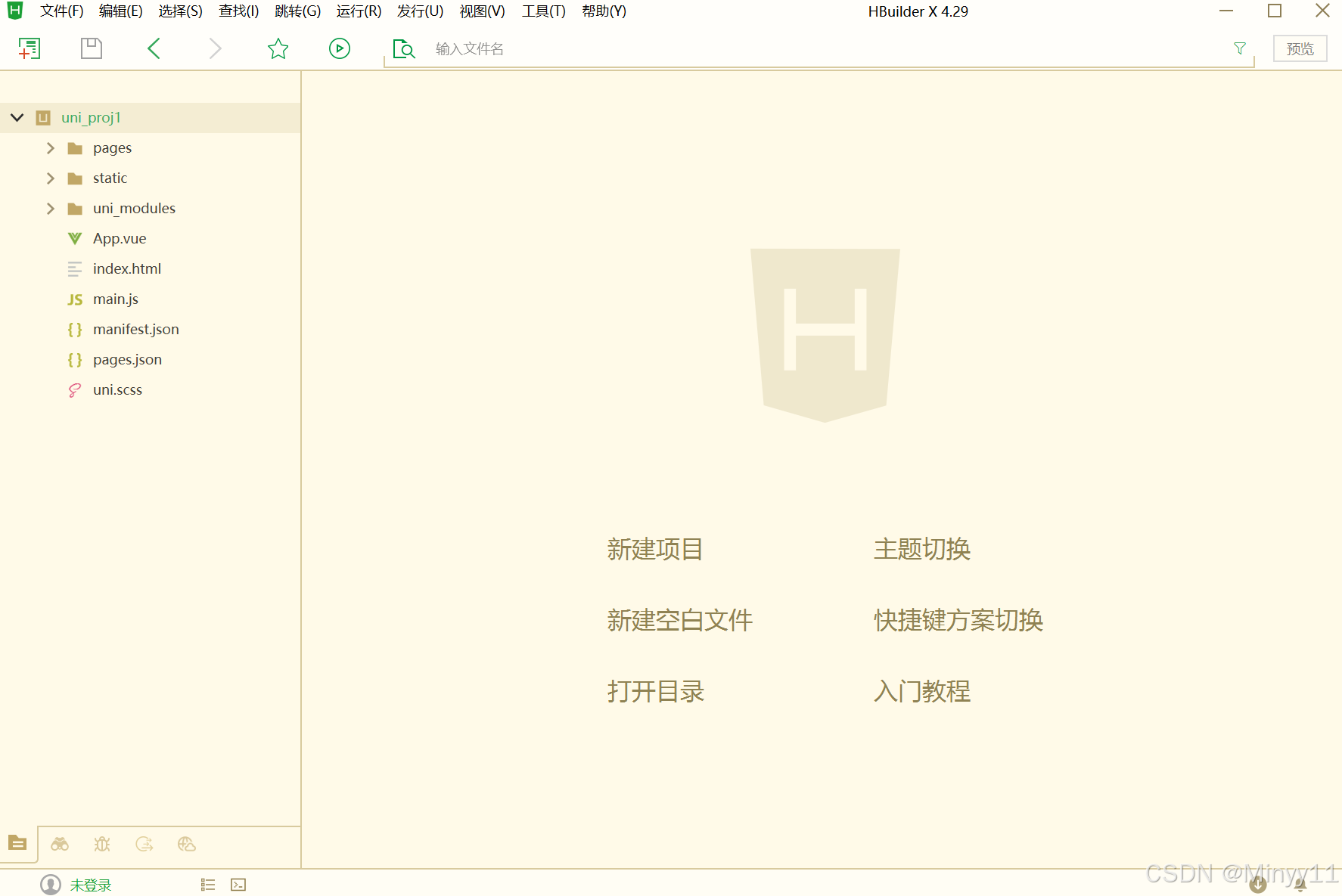The width and height of the screenshot is (1342, 896).
Task: Expand the pages folder chevron
Action: coord(51,148)
